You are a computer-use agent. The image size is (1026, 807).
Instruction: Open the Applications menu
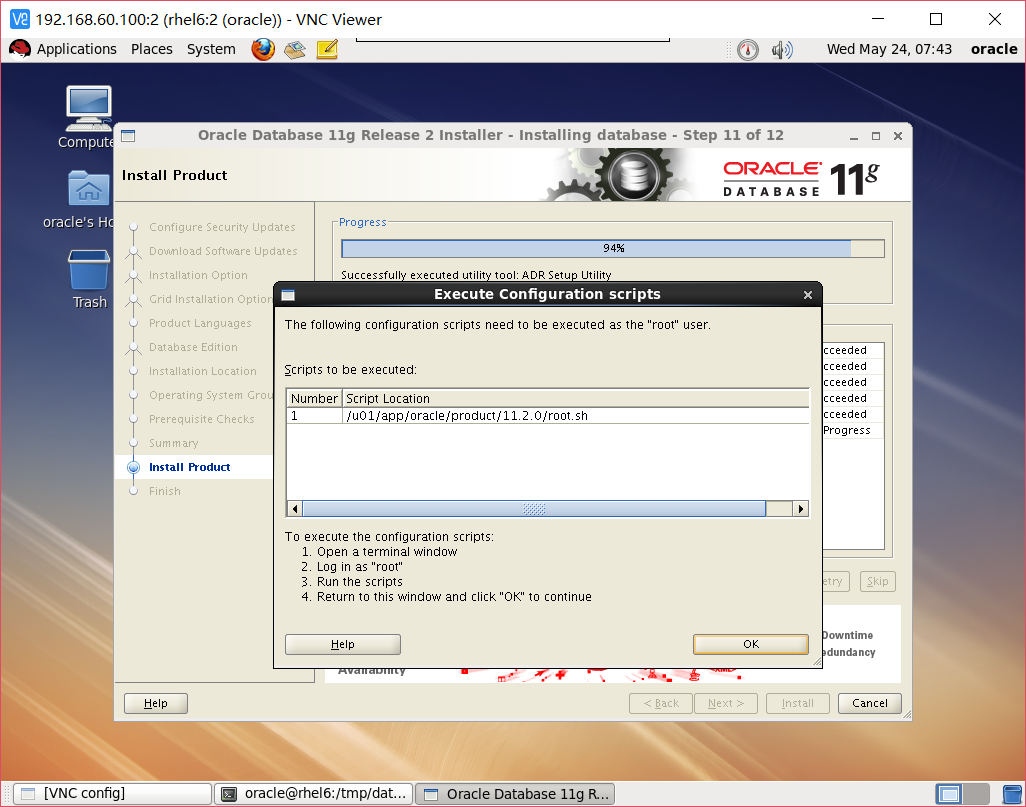click(x=77, y=48)
